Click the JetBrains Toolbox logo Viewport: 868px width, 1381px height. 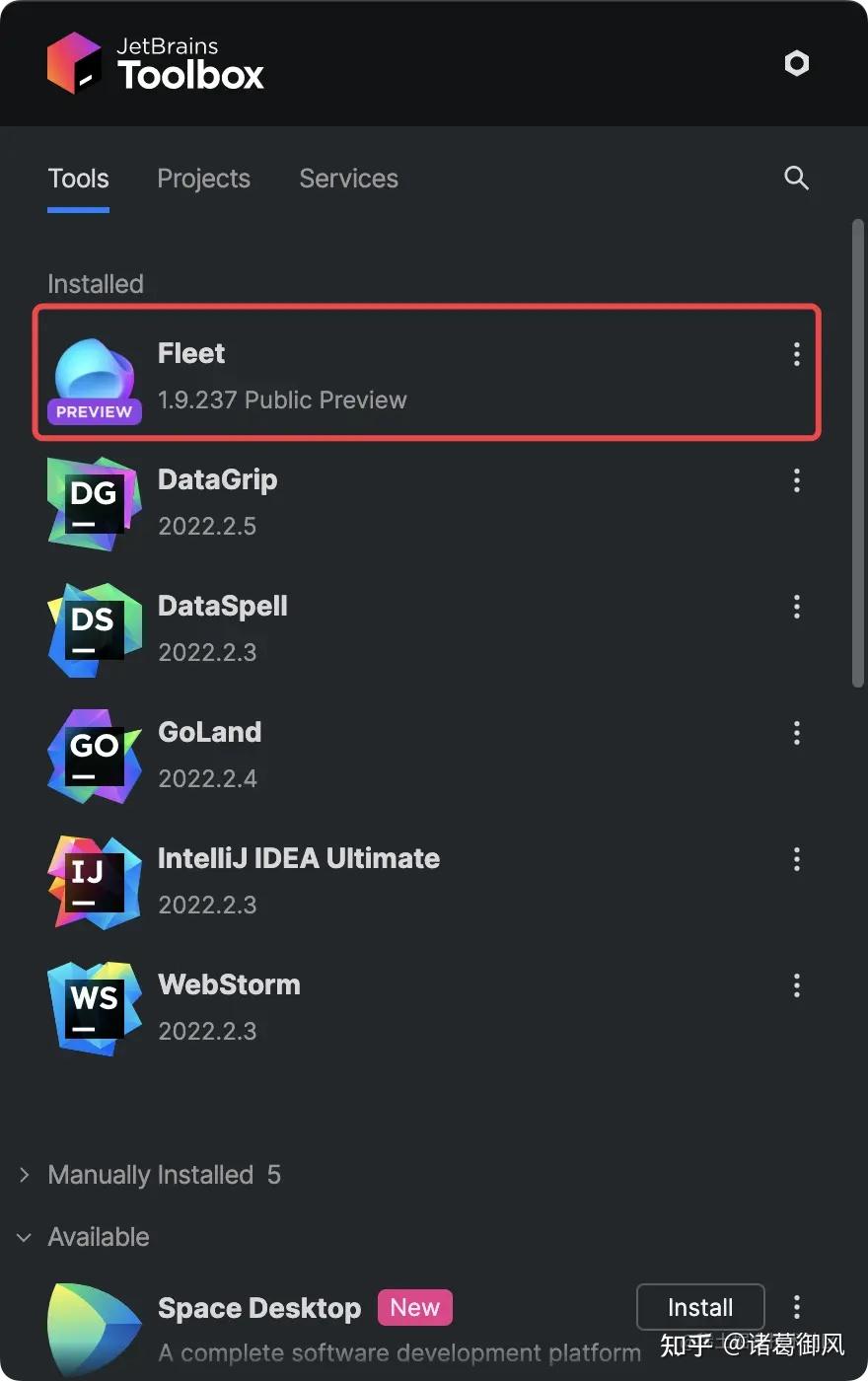pos(156,63)
